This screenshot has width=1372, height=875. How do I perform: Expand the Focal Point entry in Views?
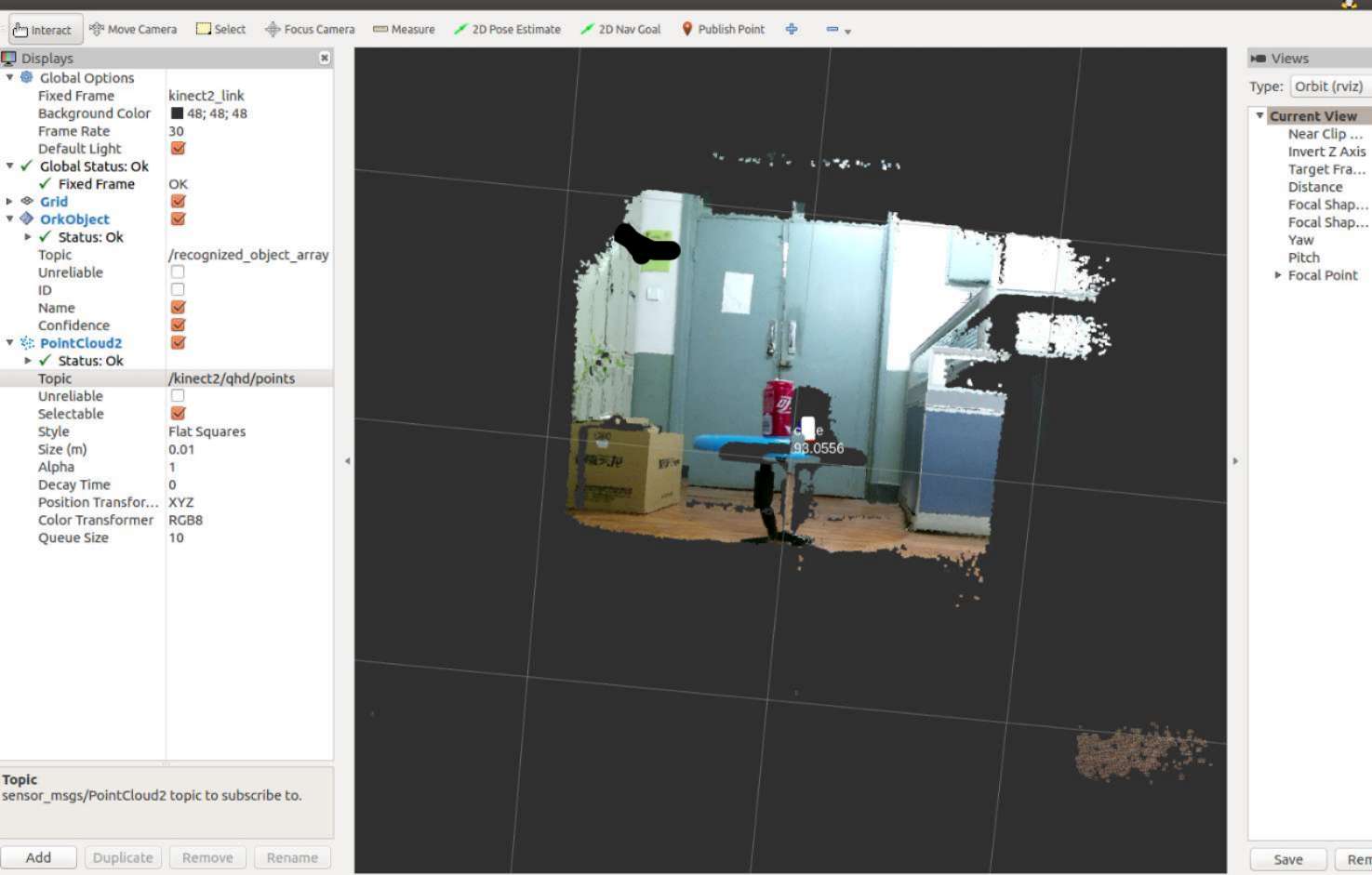point(1279,274)
